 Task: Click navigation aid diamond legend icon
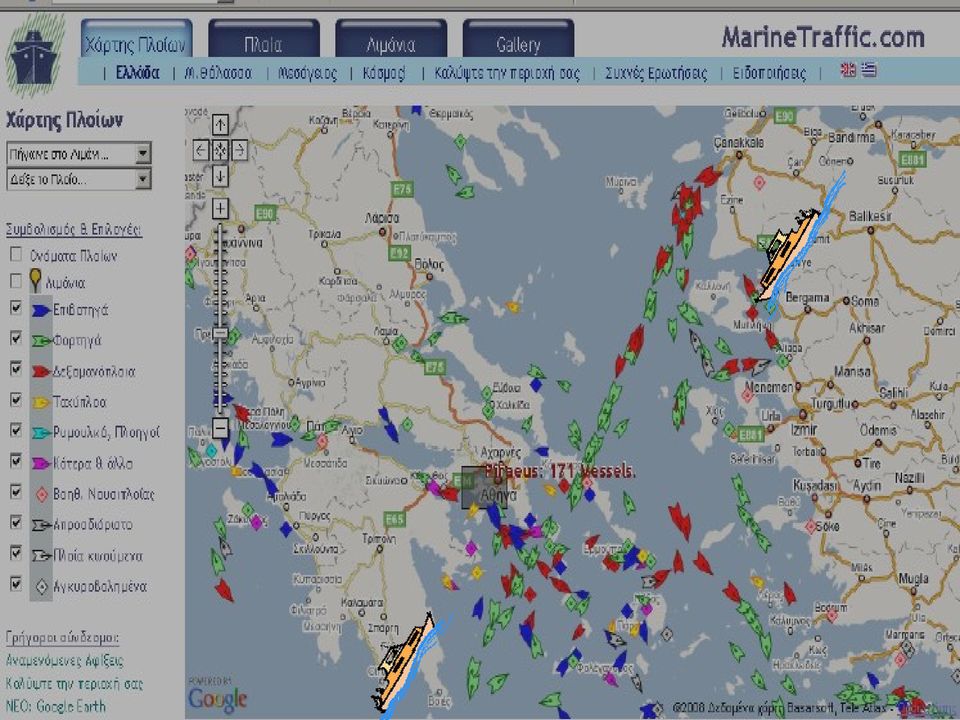click(x=42, y=494)
